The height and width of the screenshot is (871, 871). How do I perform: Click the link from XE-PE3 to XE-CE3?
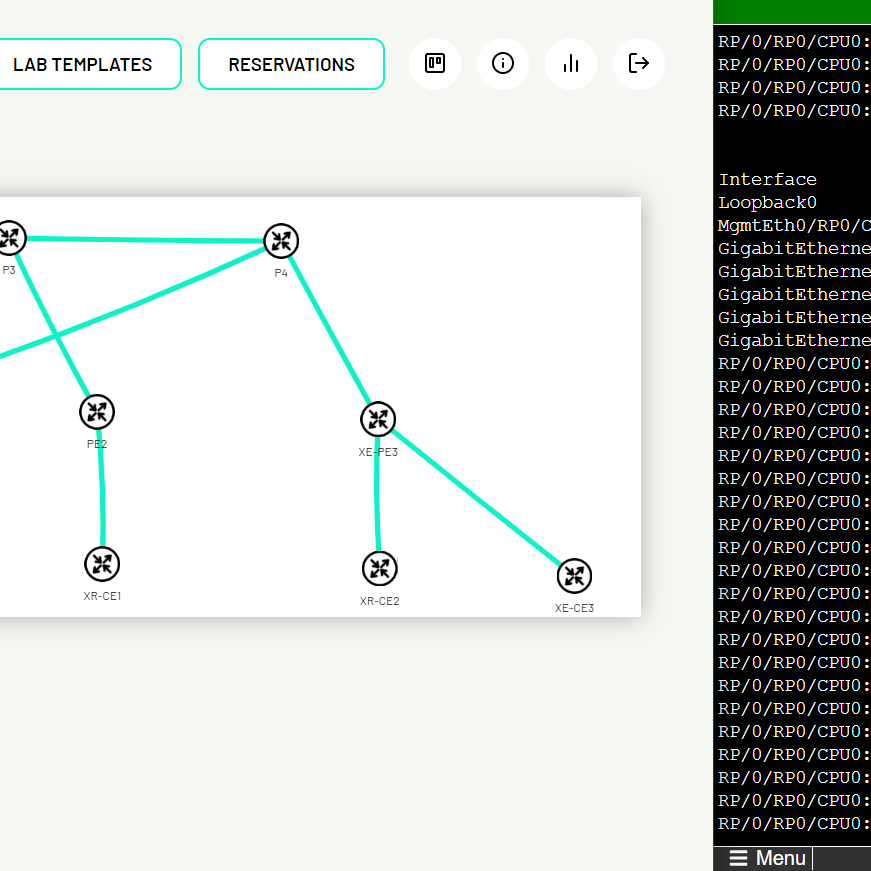476,498
